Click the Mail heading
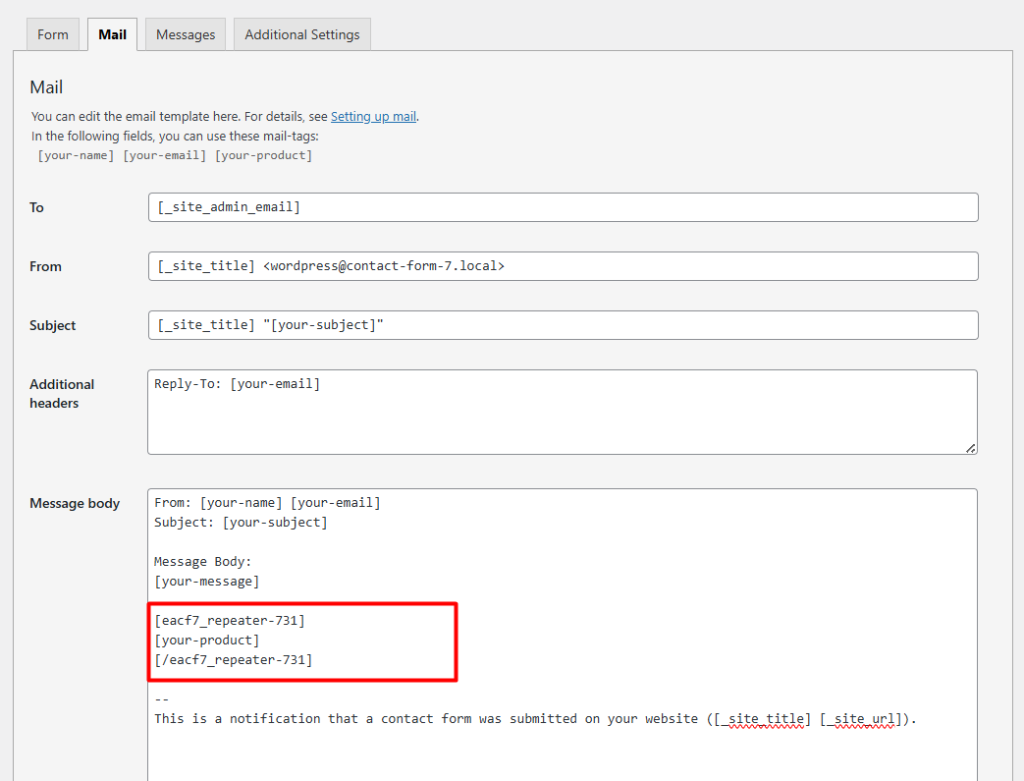Viewport: 1024px width, 781px height. click(46, 88)
